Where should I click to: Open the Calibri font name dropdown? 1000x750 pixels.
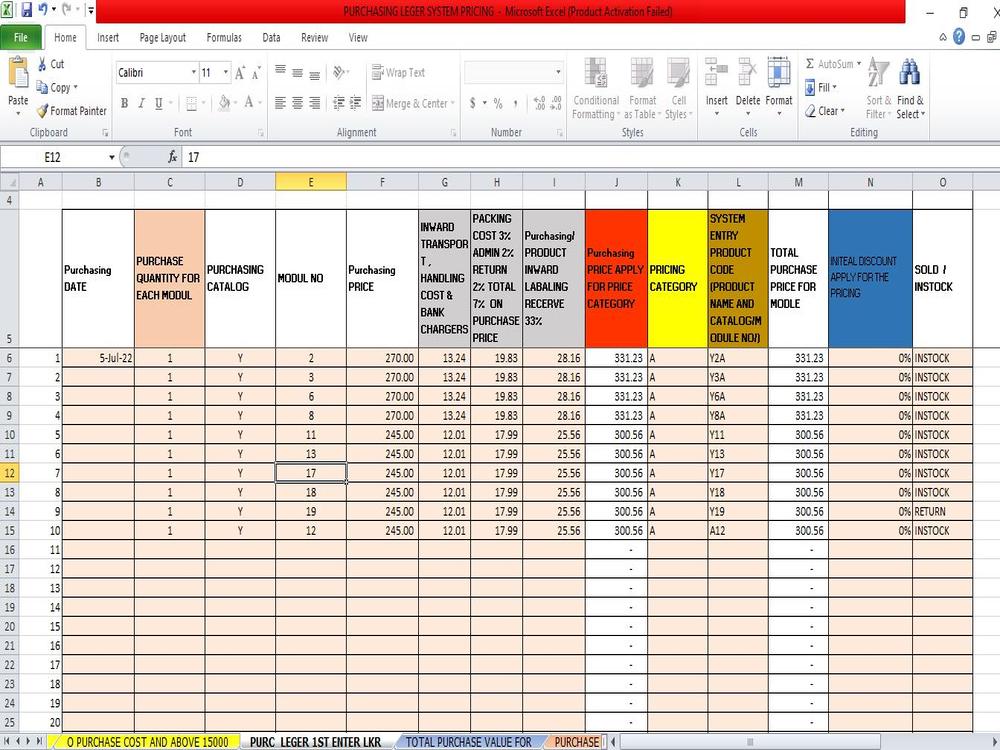point(194,73)
